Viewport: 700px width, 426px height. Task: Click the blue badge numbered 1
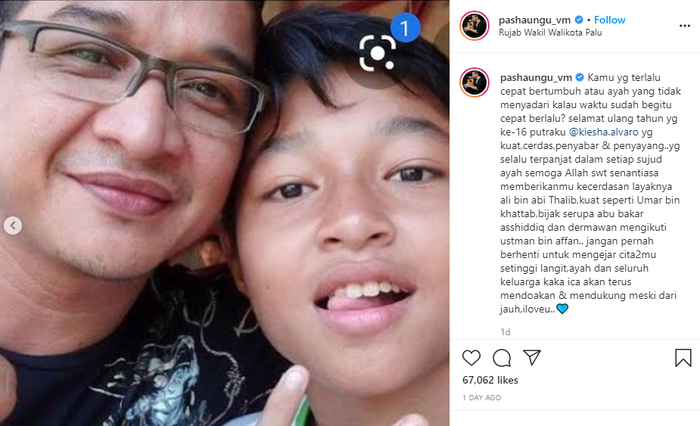pyautogui.click(x=405, y=28)
